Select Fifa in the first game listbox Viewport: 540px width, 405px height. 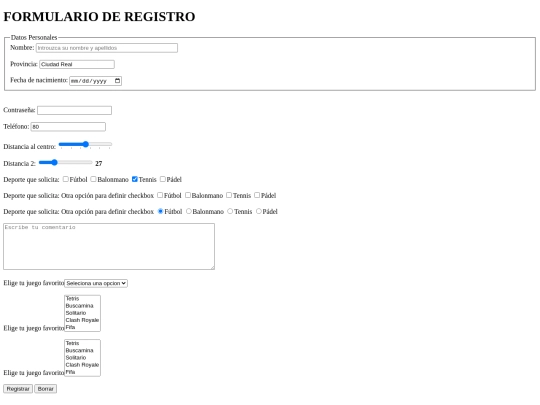click(x=82, y=327)
